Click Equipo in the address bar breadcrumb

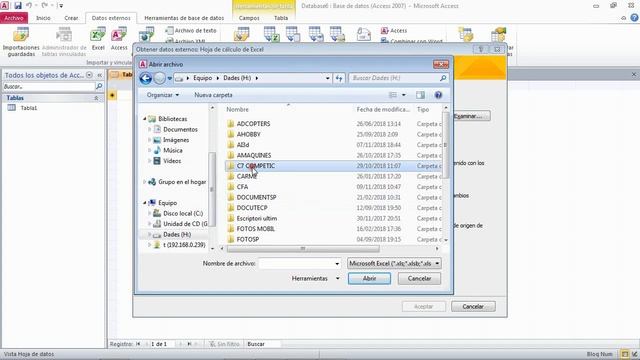coord(202,78)
